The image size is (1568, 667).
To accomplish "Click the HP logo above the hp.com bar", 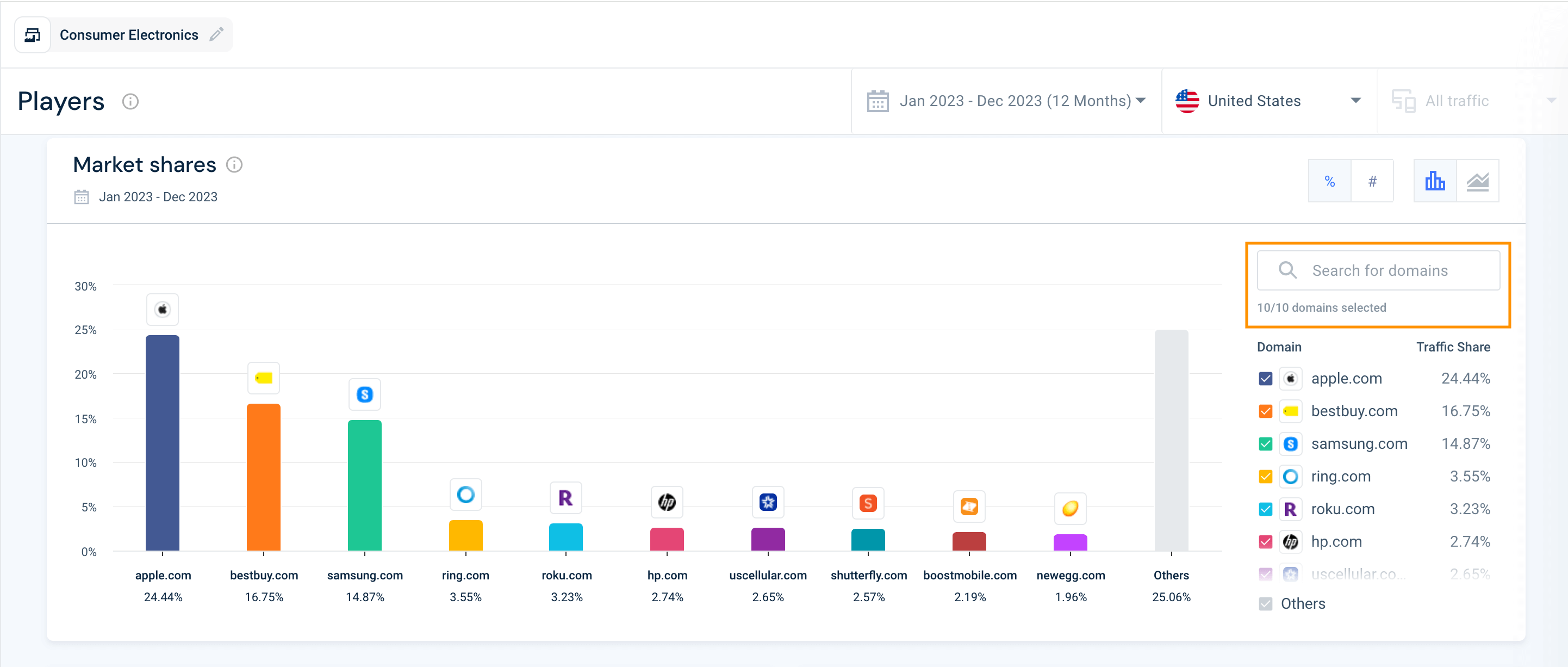I will (667, 502).
